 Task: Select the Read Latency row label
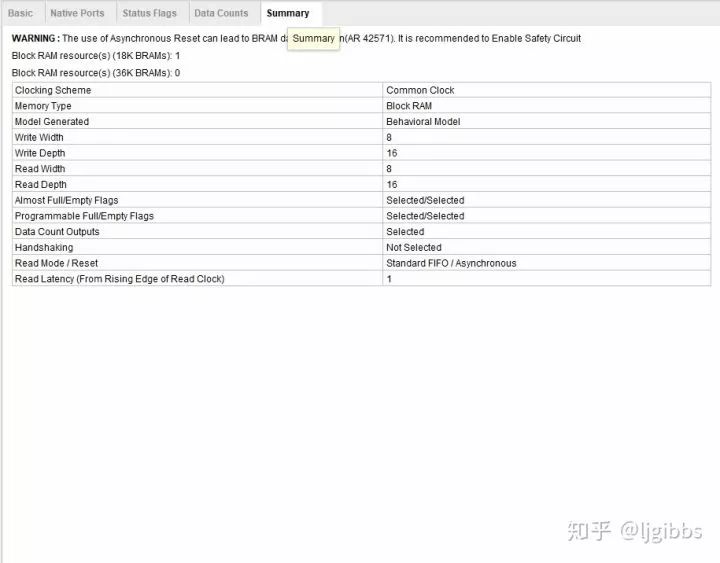(x=119, y=279)
